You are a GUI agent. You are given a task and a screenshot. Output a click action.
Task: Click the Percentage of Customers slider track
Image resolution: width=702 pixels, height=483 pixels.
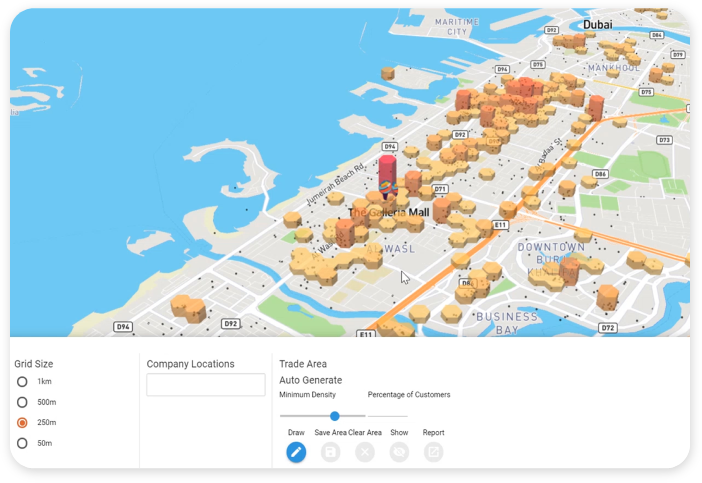pyautogui.click(x=388, y=416)
